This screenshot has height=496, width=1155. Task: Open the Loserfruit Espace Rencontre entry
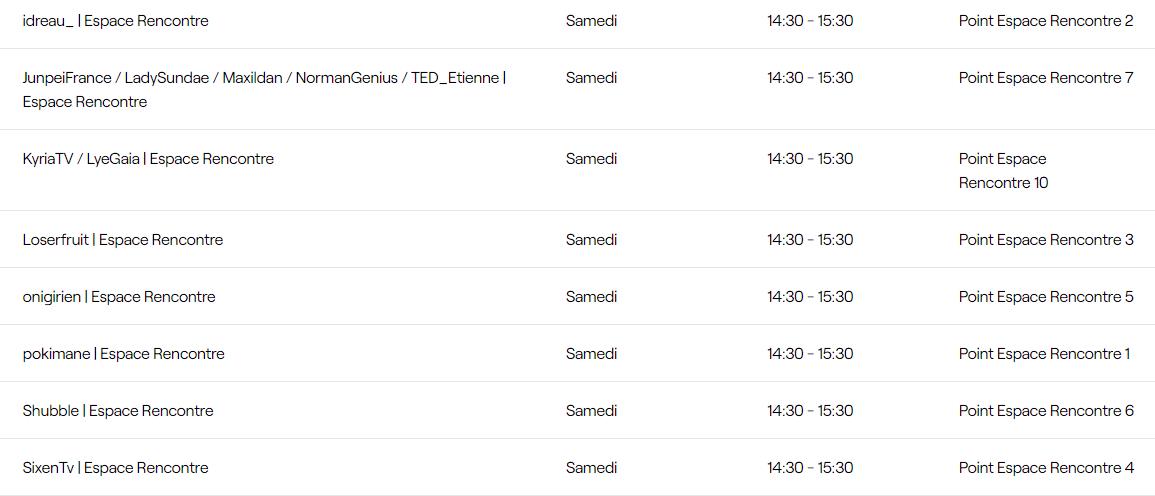point(123,240)
